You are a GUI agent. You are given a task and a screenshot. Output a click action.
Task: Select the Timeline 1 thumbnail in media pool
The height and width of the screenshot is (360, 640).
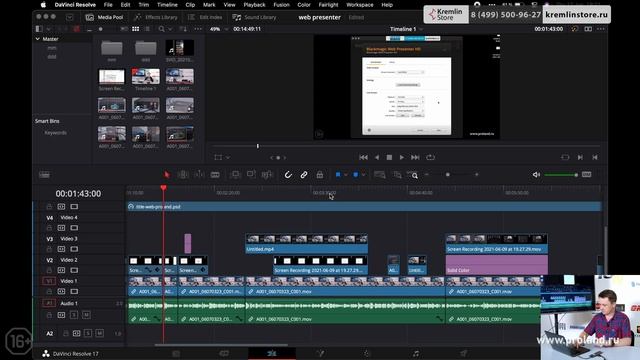point(146,76)
